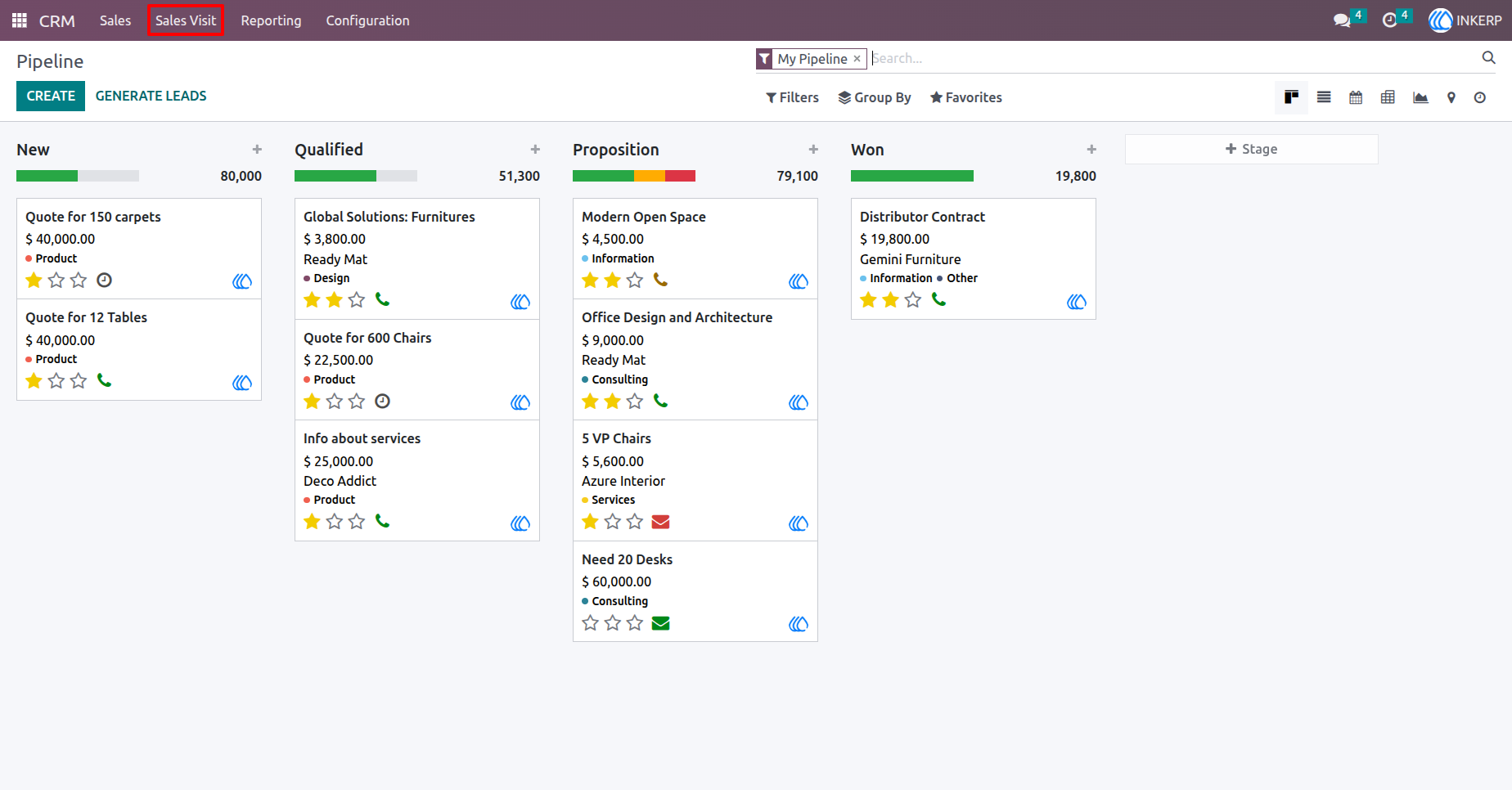Image resolution: width=1512 pixels, height=790 pixels.
Task: Quick add lead in Proposition column
Action: point(813,149)
